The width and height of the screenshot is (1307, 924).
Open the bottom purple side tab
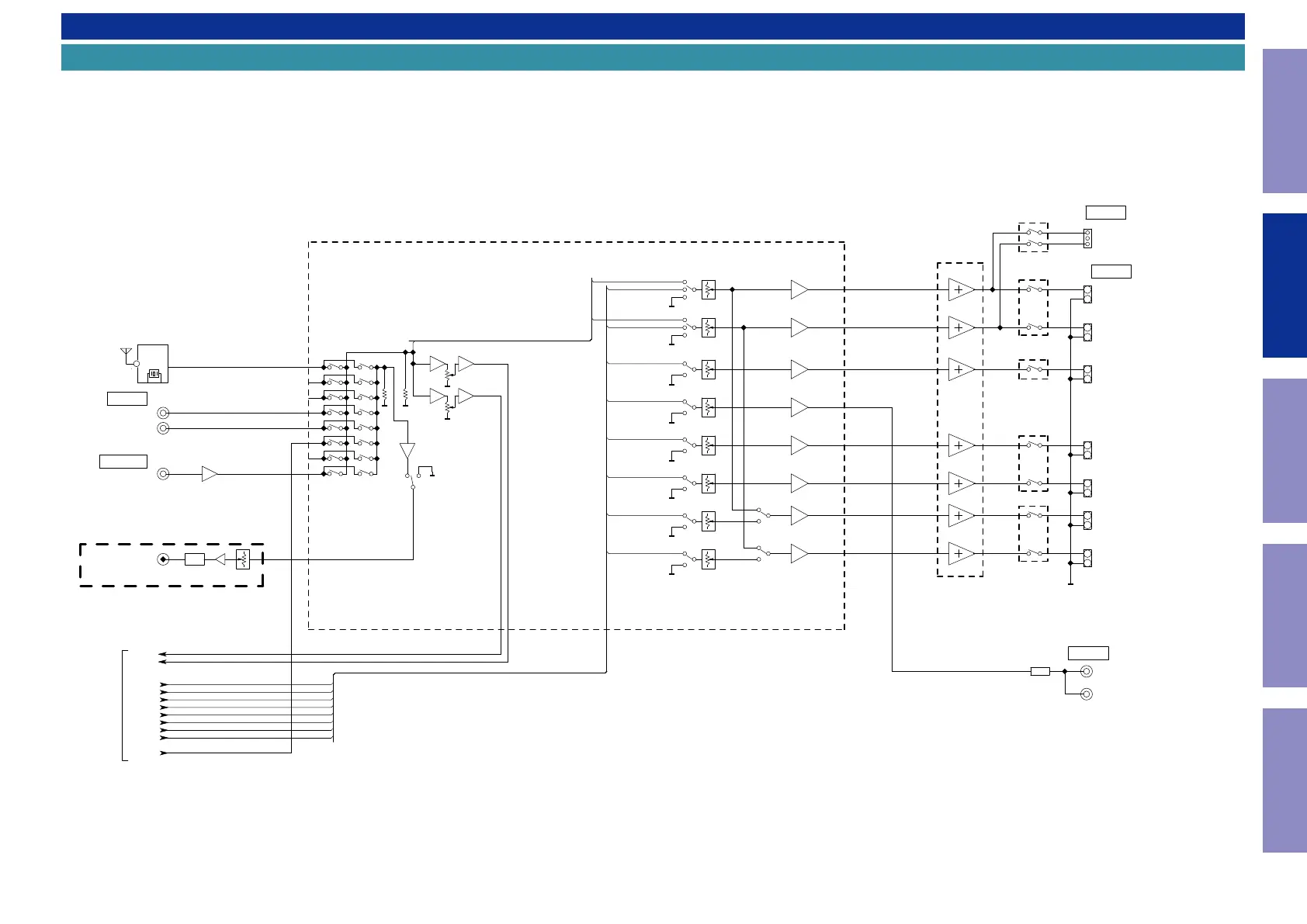1284,780
